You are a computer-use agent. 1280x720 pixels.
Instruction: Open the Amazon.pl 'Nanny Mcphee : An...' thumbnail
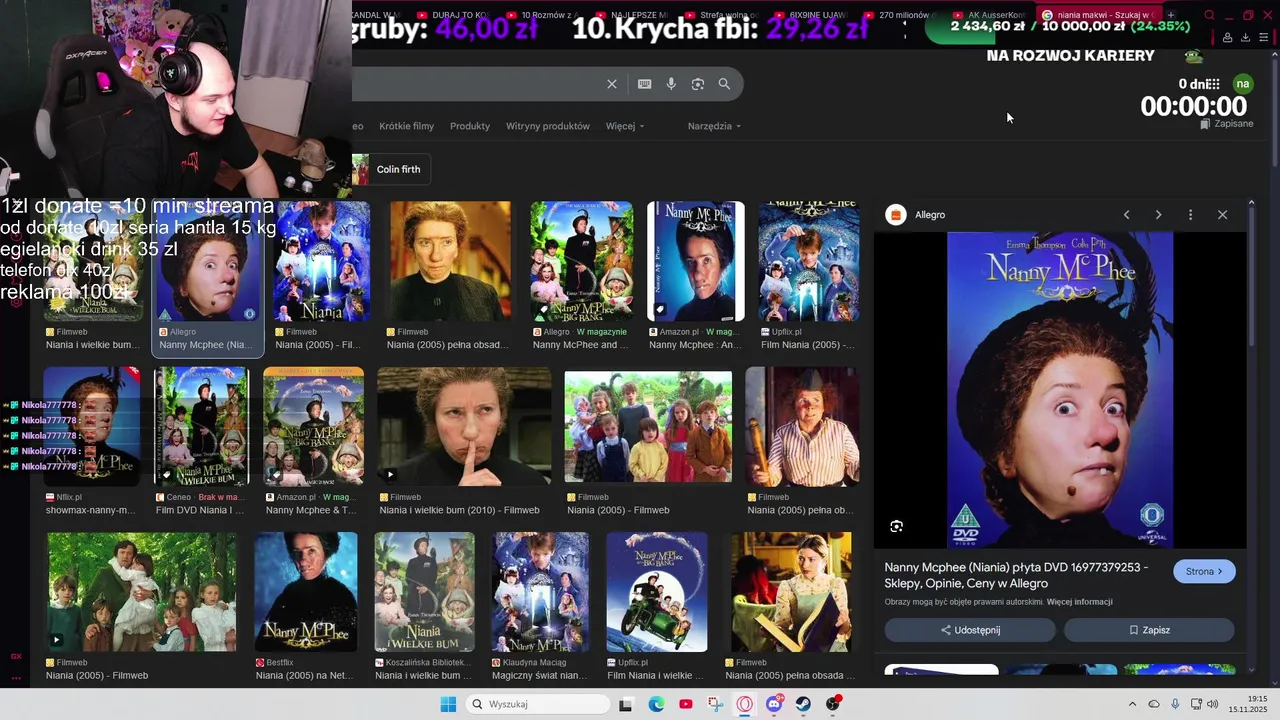(x=696, y=261)
